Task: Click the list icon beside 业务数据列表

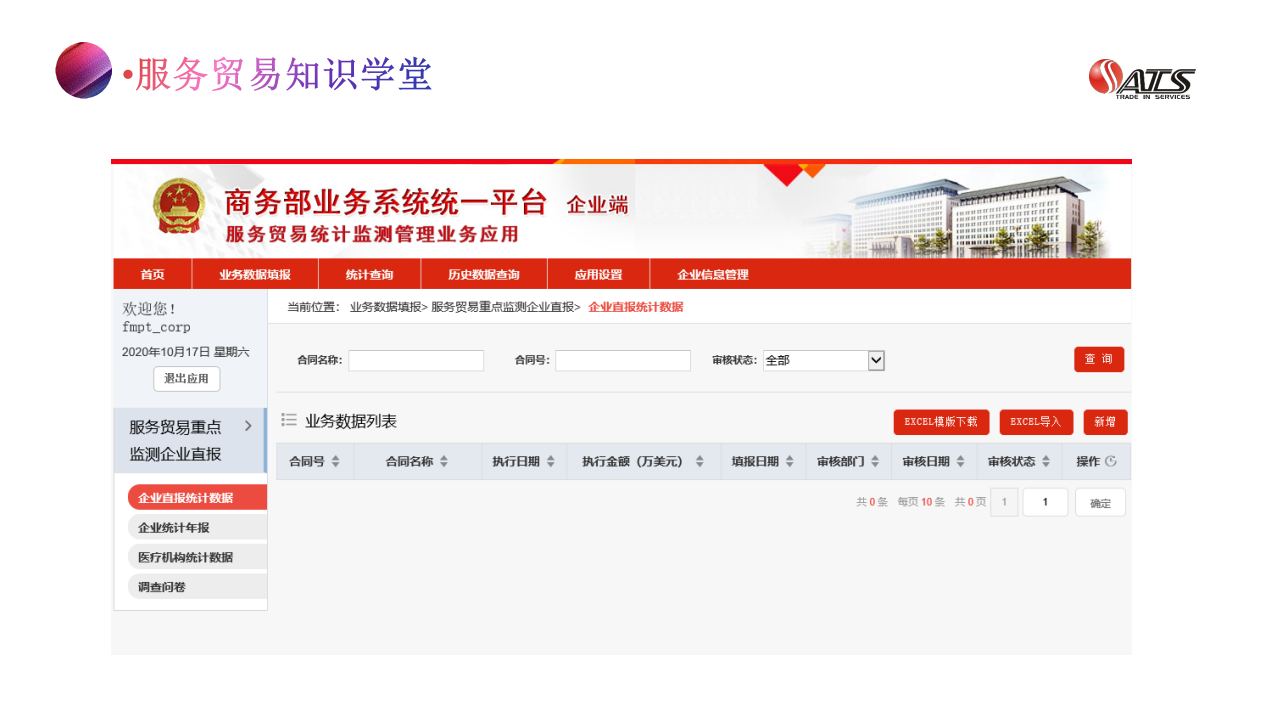Action: click(289, 421)
